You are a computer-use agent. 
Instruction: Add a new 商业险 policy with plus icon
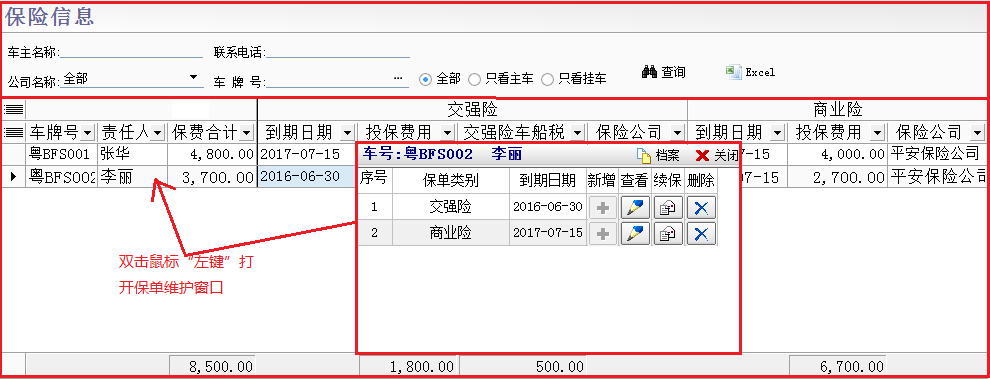pos(603,233)
